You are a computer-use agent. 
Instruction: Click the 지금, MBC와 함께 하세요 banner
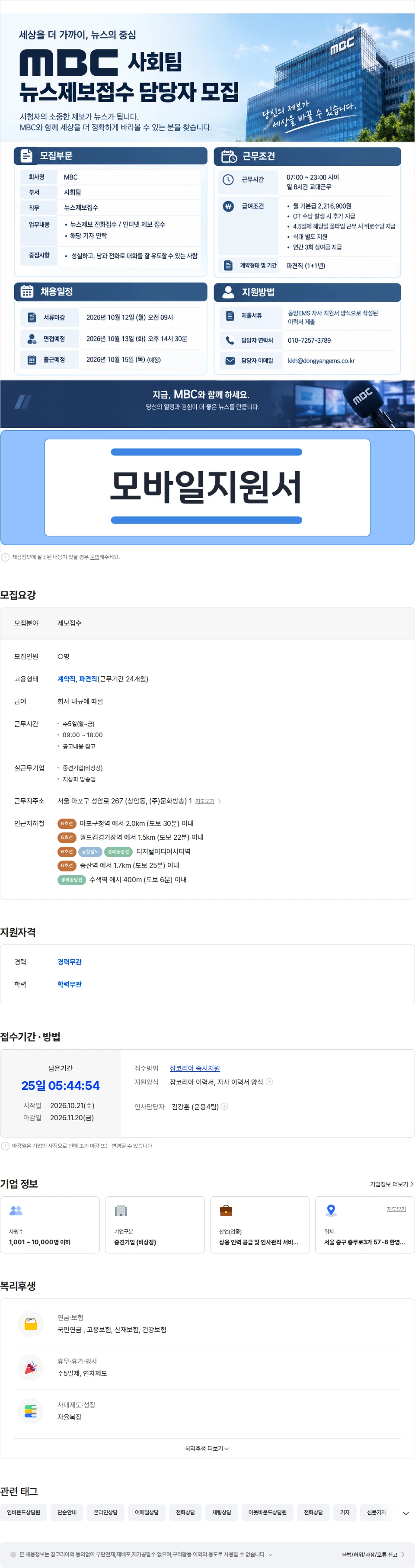coord(207,404)
